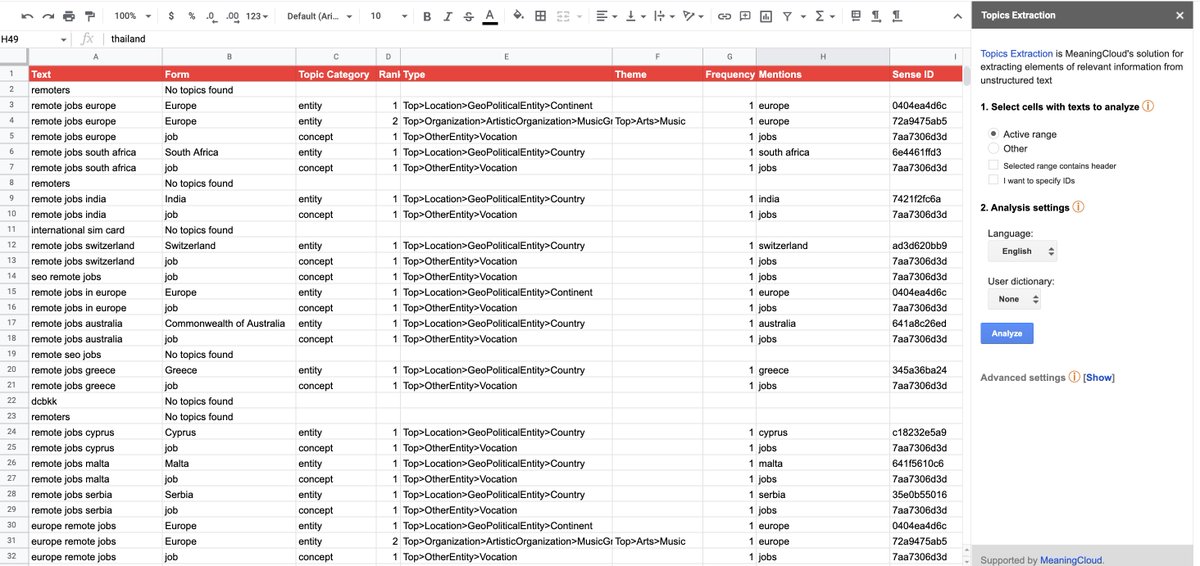Select row 11 header
Screen dimensions: 1200x566
(x=14, y=230)
